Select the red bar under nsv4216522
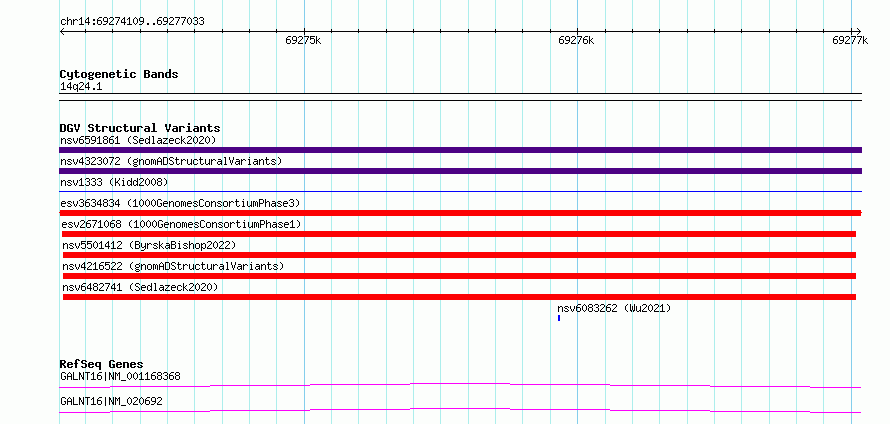The height and width of the screenshot is (424, 890). [459, 276]
